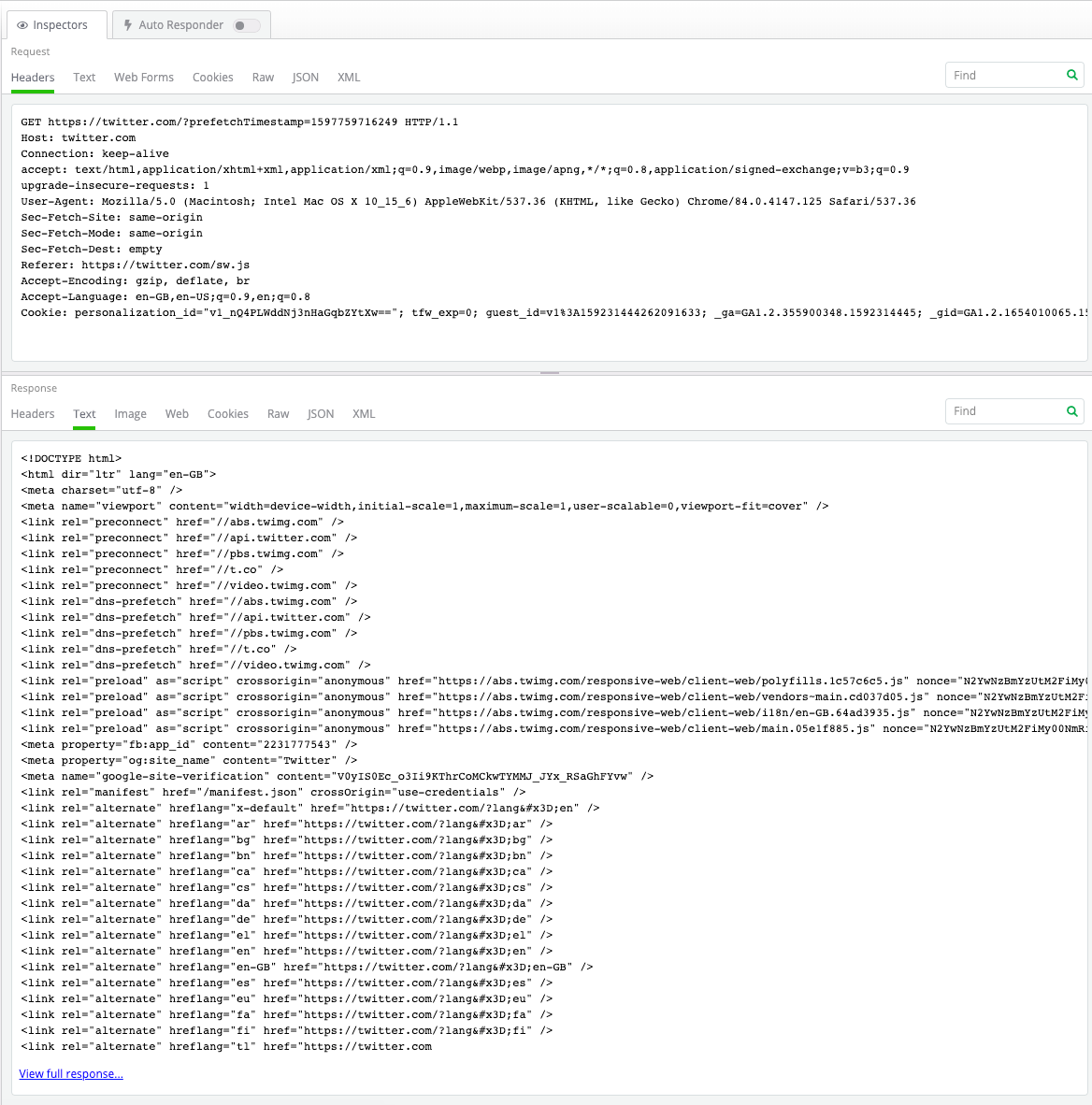1092x1105 pixels.
Task: Click the preload main.05e1f885.js line
Action: tap(554, 728)
